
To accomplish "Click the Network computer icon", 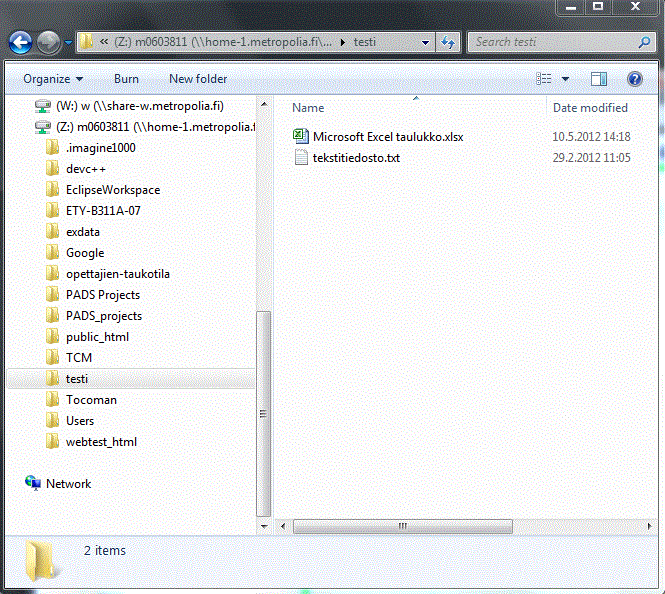I will tap(33, 483).
